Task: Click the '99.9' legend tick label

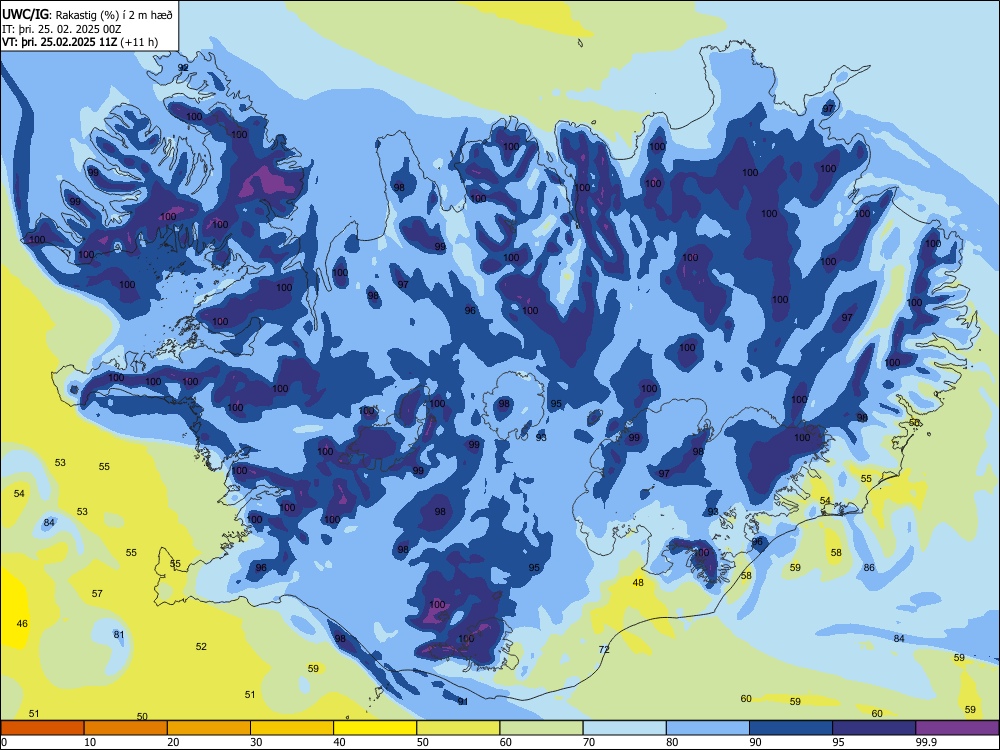Action: point(926,742)
